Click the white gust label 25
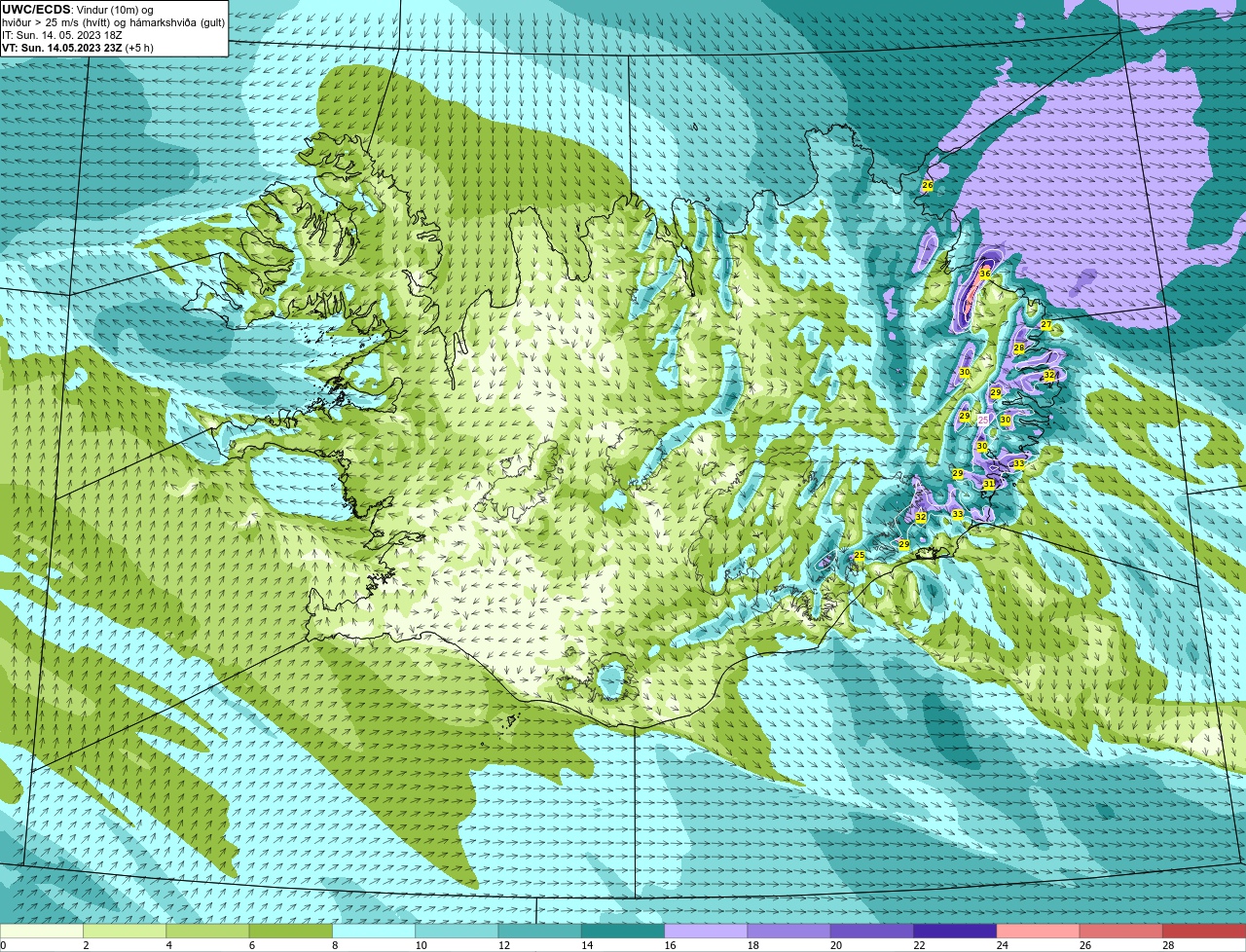1246x952 pixels. click(x=982, y=420)
